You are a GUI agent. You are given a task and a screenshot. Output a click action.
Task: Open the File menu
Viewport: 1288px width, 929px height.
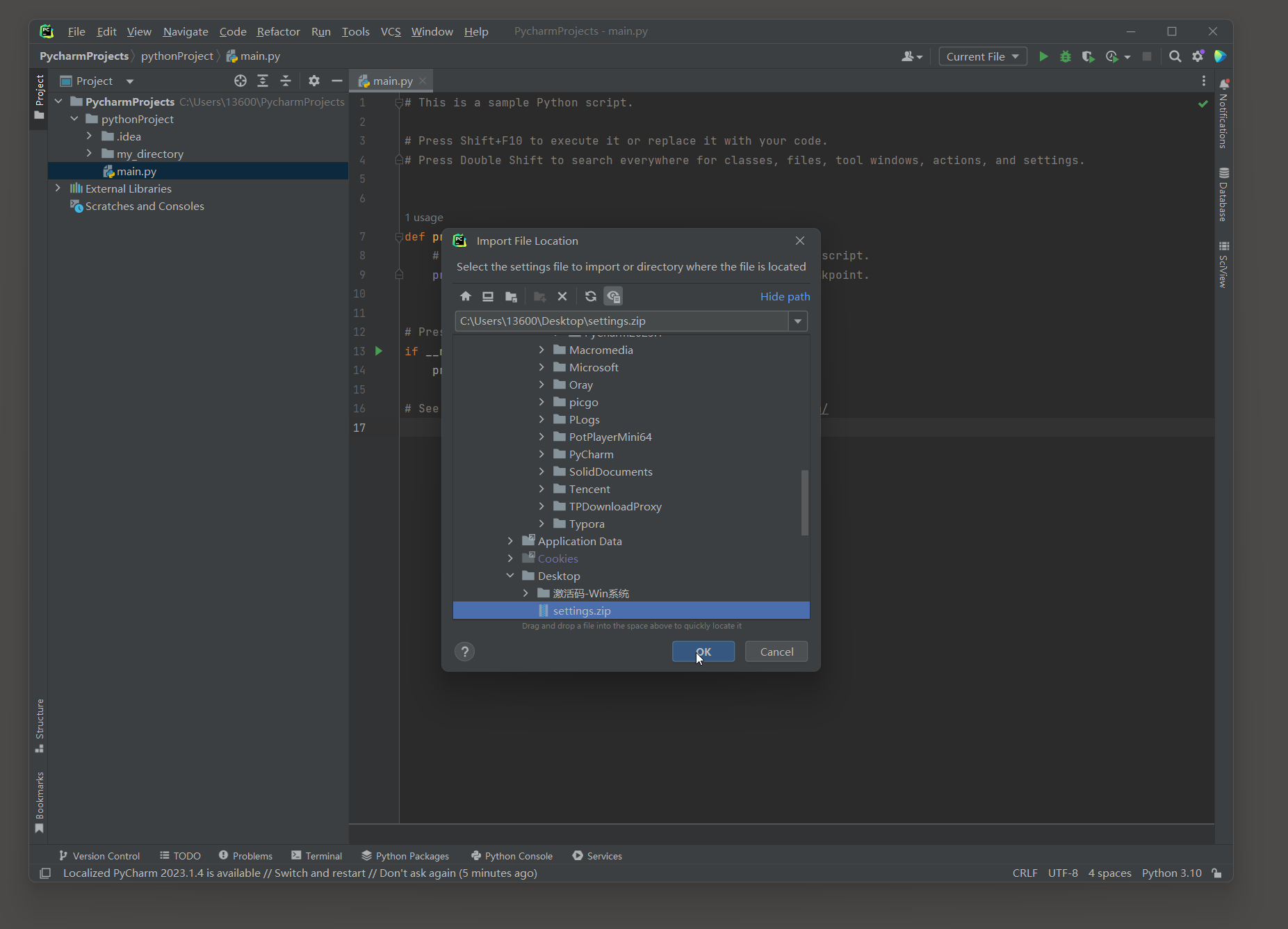tap(76, 31)
